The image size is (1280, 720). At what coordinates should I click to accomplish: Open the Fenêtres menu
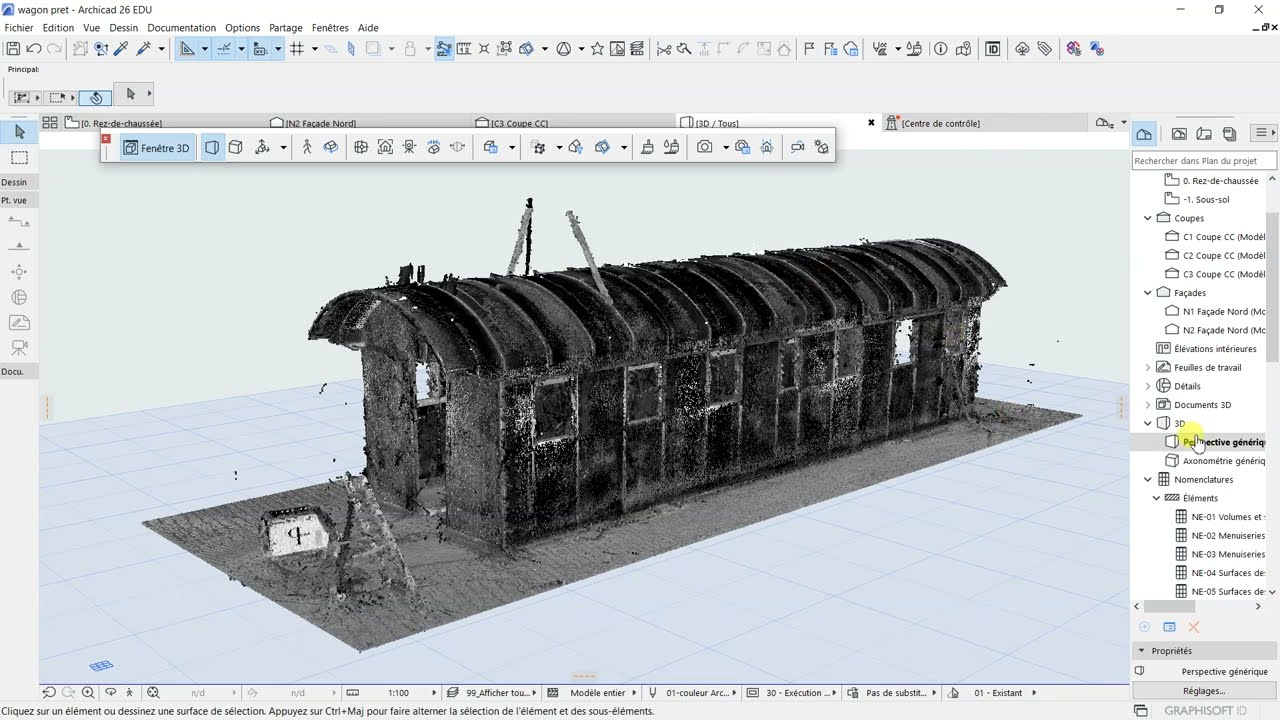point(330,28)
